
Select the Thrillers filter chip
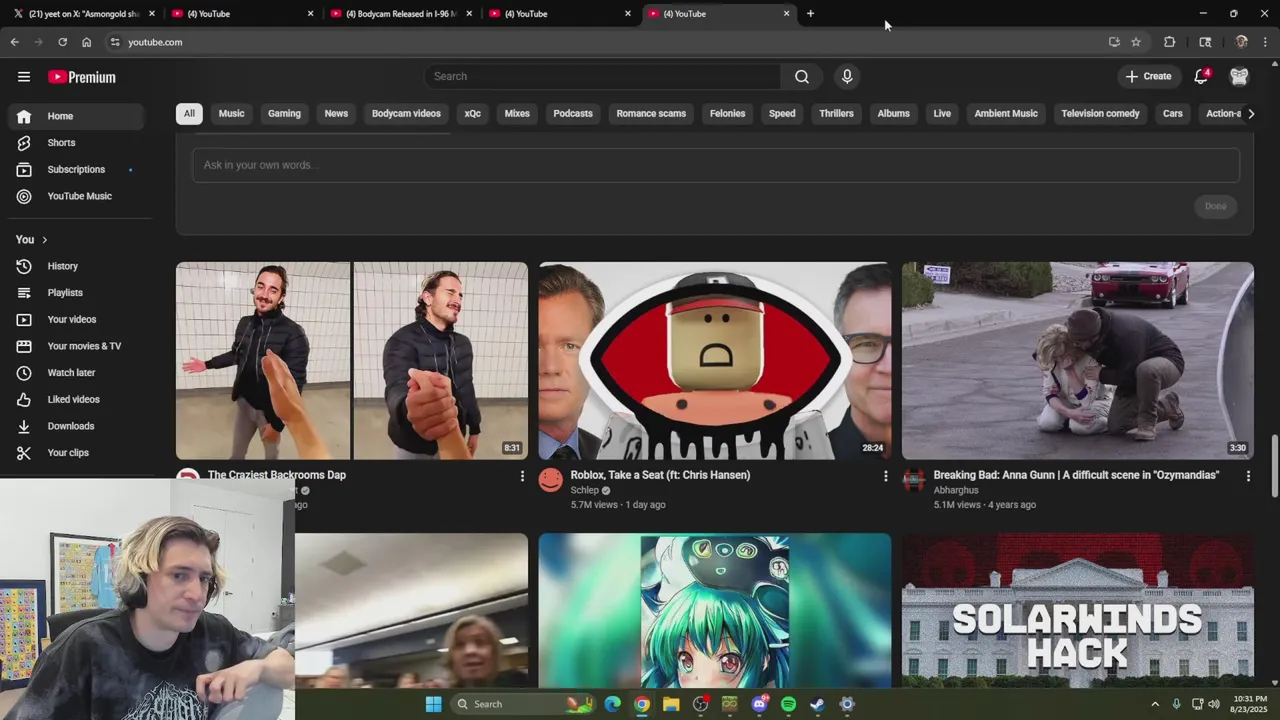tap(836, 114)
